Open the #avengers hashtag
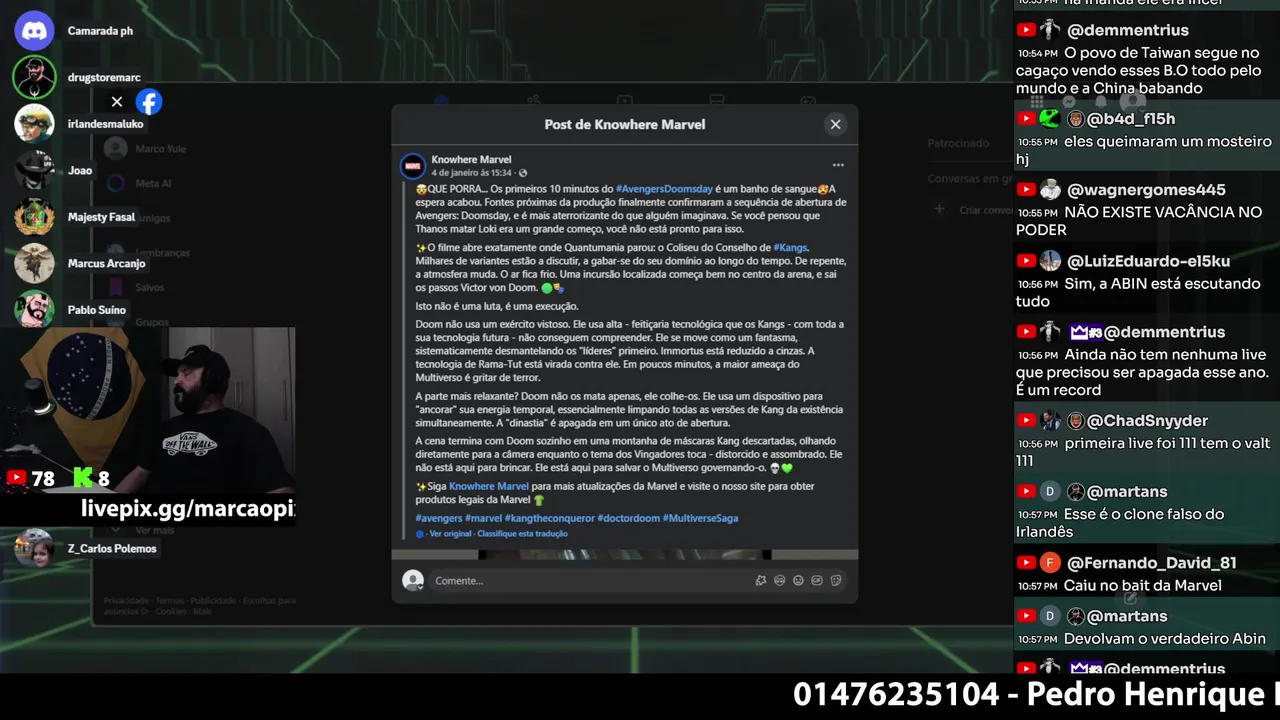1280x720 pixels. pyautogui.click(x=439, y=518)
